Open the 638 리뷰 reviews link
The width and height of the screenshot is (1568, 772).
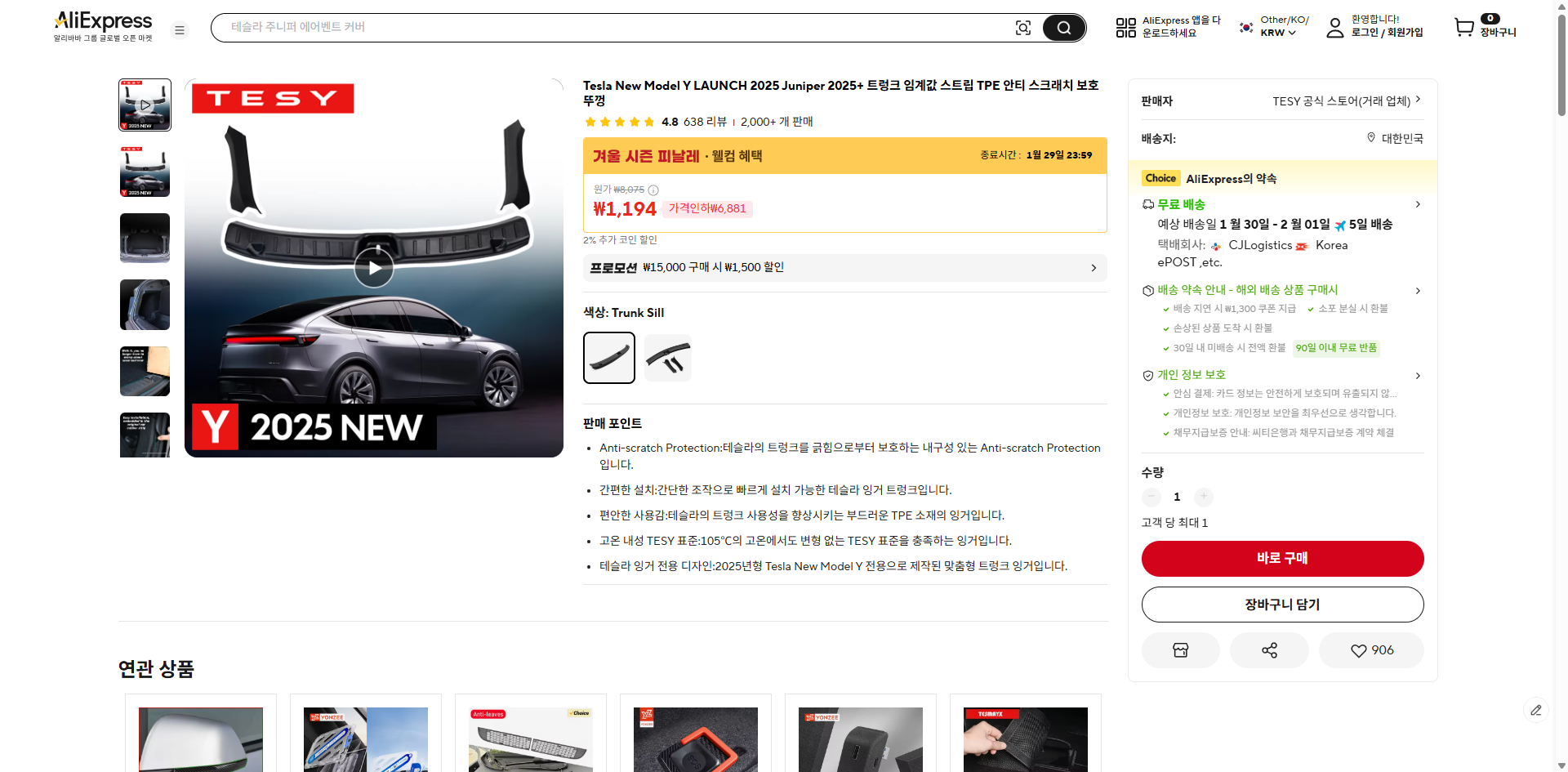pyautogui.click(x=705, y=122)
